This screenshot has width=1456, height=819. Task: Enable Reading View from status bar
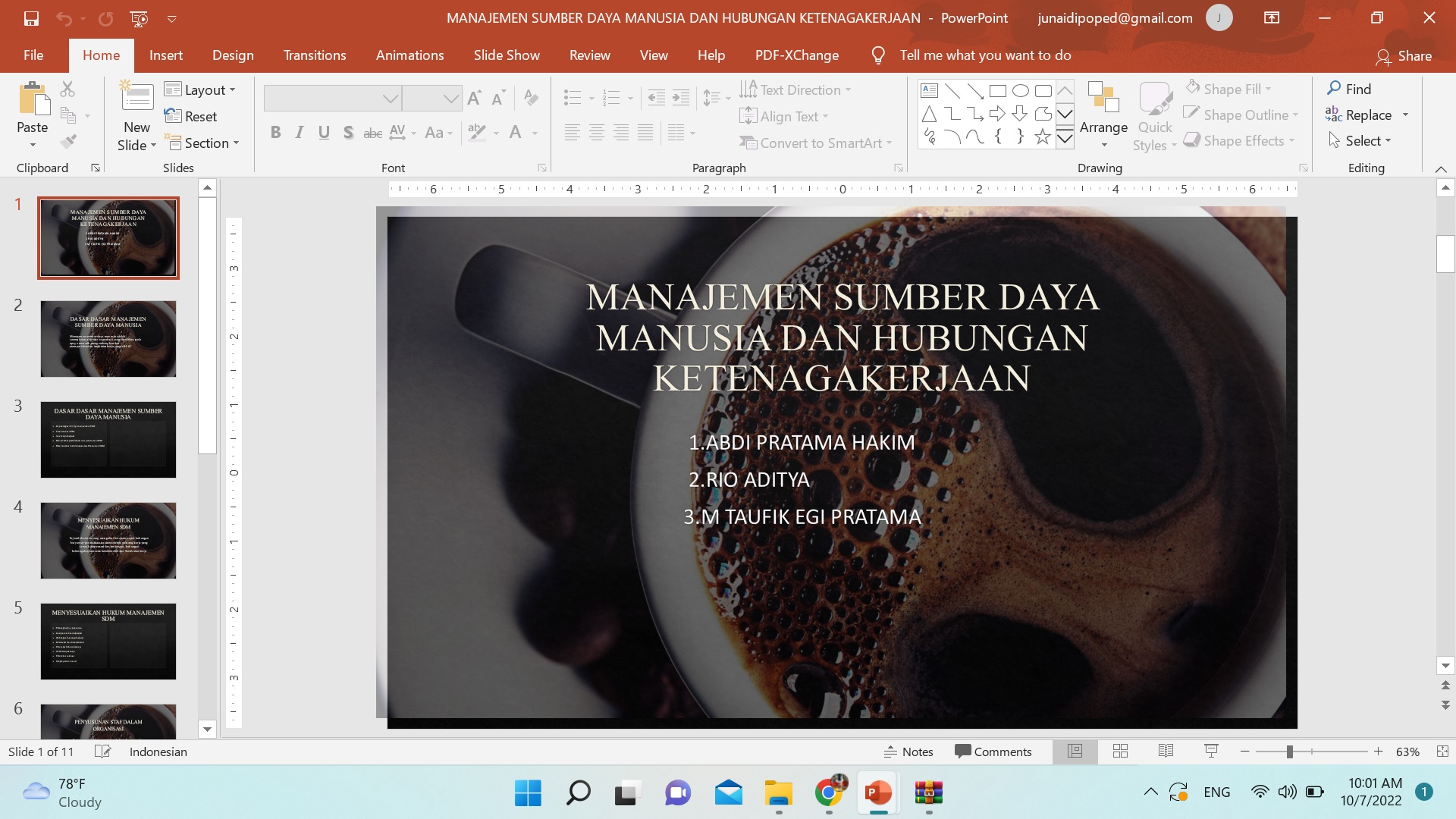click(x=1166, y=752)
